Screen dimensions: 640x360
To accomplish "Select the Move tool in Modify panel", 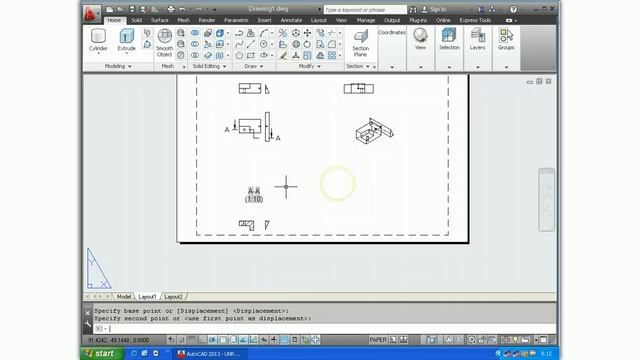I will pyautogui.click(x=307, y=33).
